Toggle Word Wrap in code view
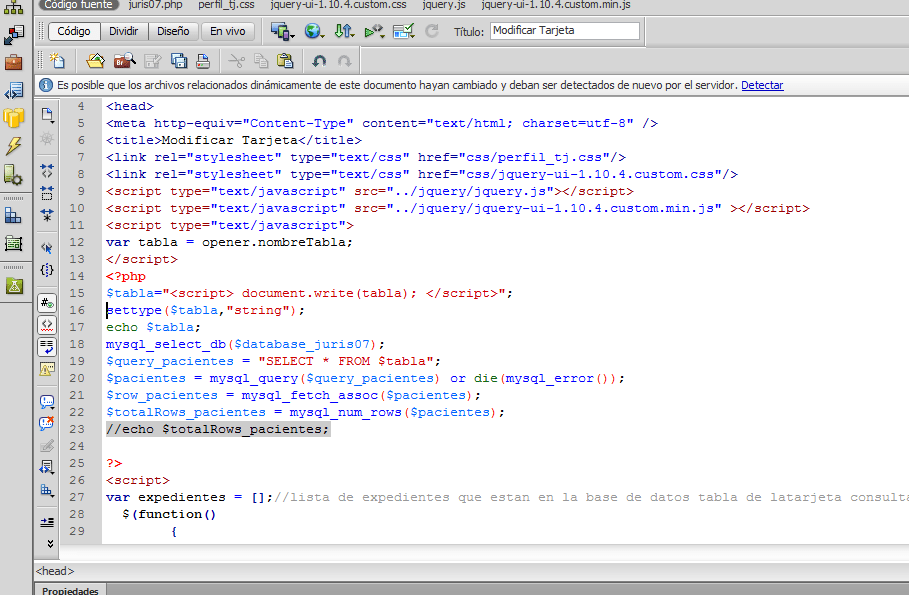Viewport: 909px width, 595px height. pos(47,347)
